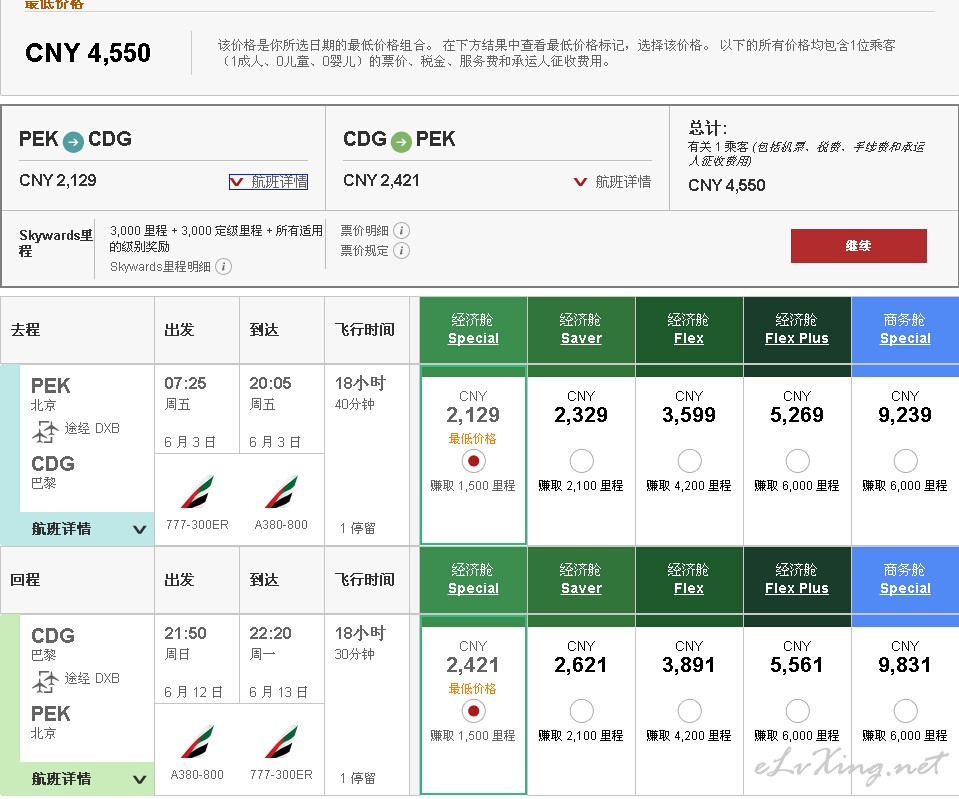Click the Skywards里程明细 link
The width and height of the screenshot is (959, 799).
click(160, 267)
